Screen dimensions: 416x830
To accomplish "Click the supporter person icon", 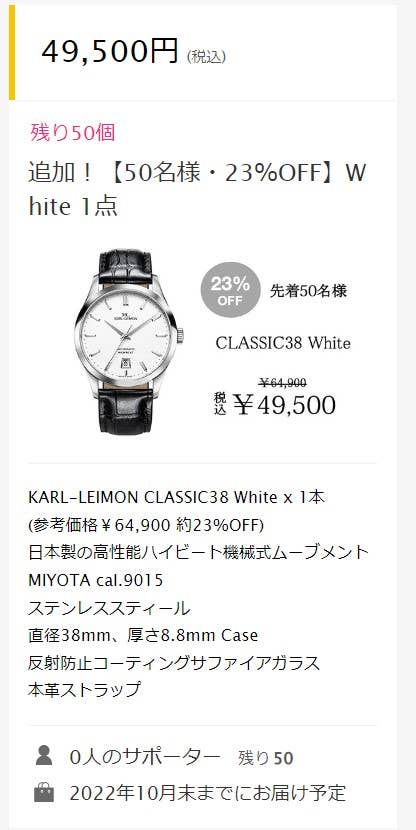I will (x=44, y=755).
